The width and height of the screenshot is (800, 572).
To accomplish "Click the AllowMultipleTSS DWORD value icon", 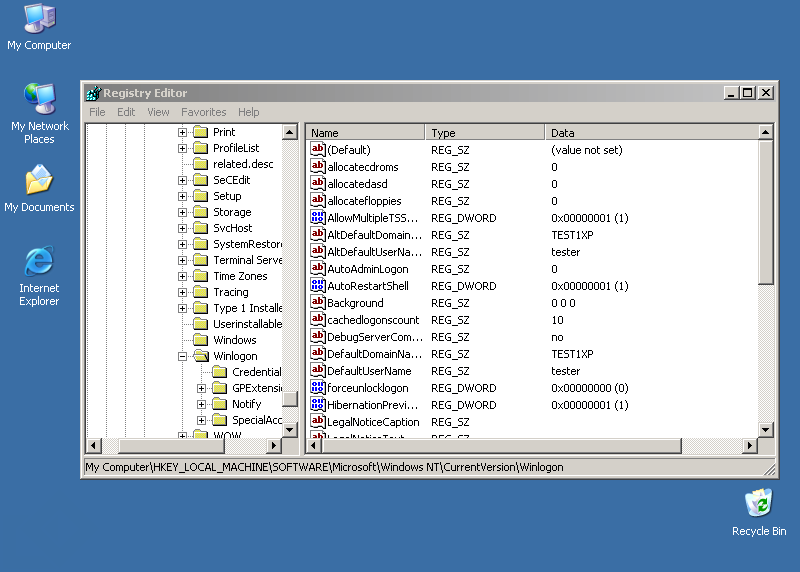I will click(317, 217).
